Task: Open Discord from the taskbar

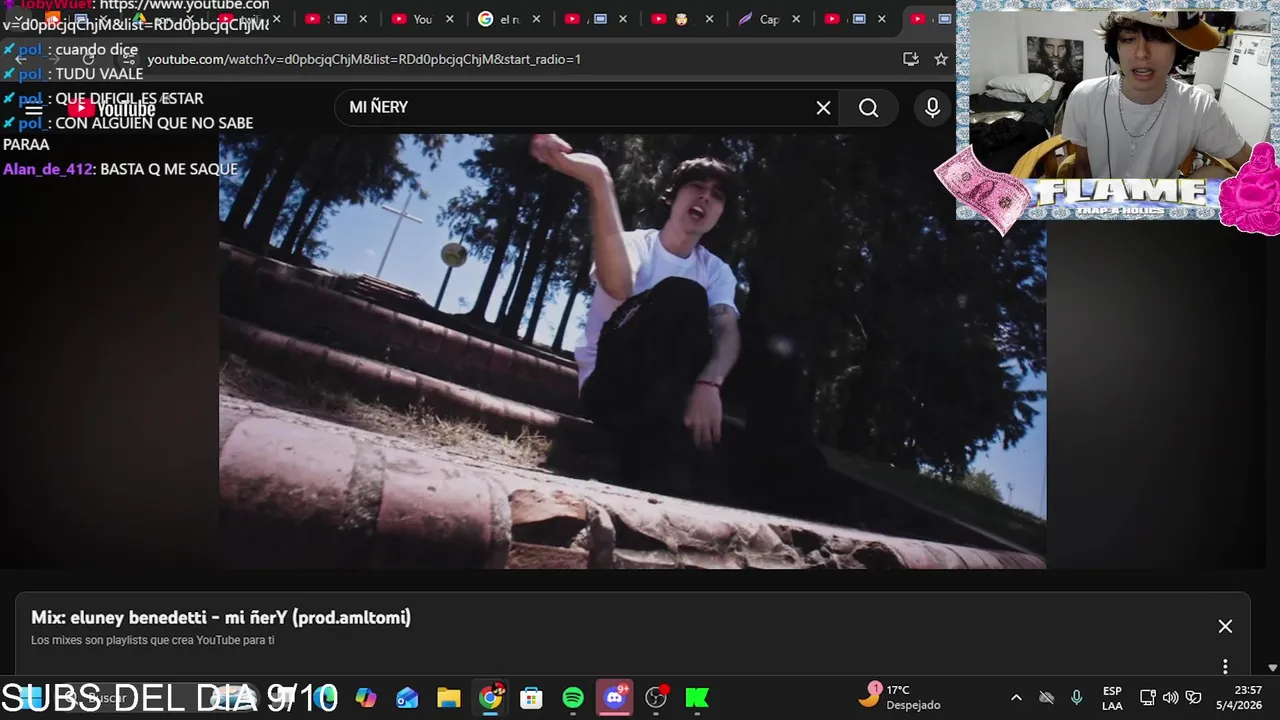Action: [614, 698]
